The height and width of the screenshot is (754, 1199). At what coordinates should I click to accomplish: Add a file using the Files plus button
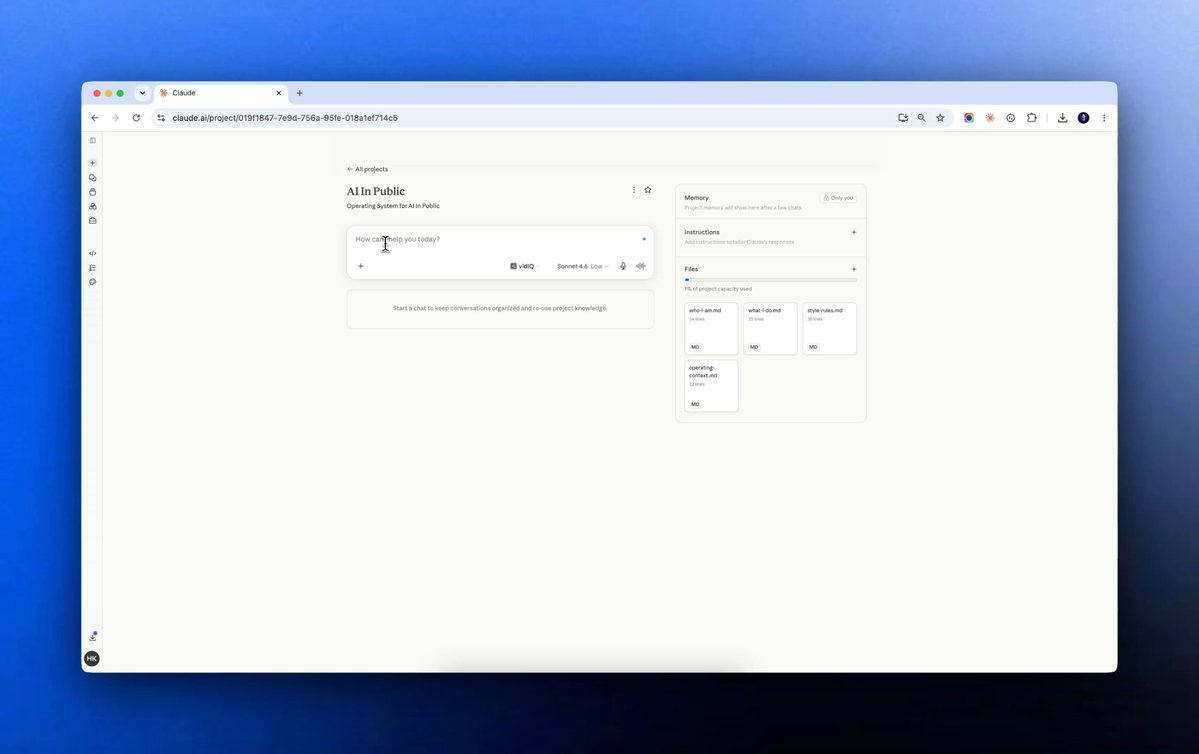coord(853,269)
